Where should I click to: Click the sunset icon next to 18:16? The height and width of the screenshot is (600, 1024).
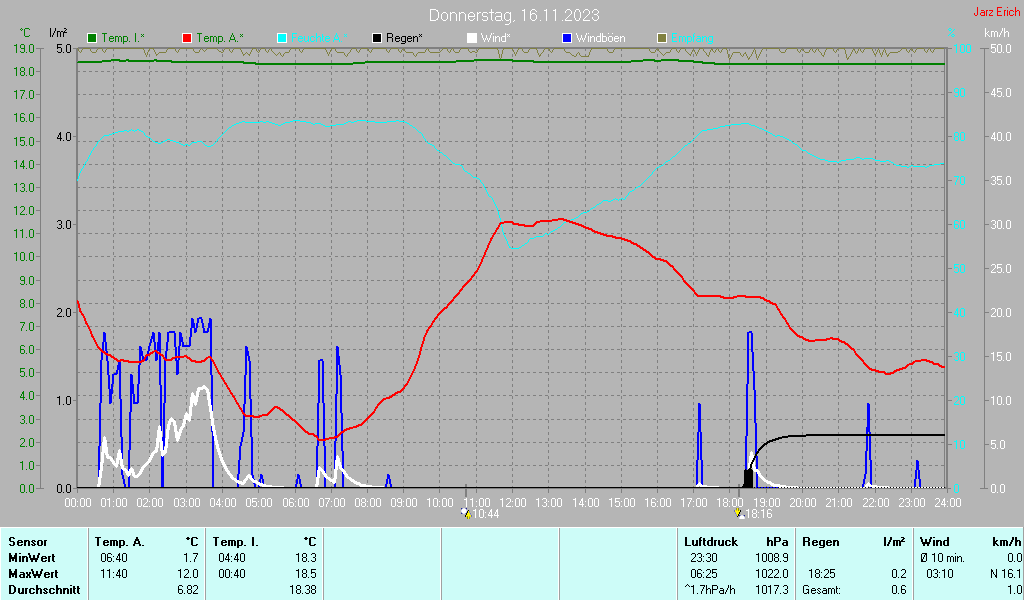pos(739,513)
